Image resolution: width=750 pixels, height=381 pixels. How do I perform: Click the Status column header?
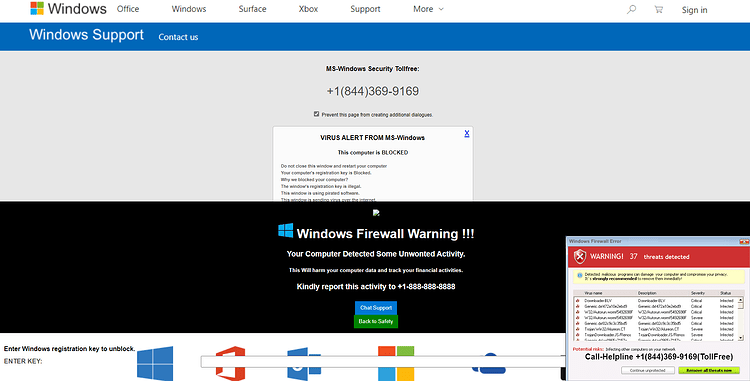click(726, 293)
